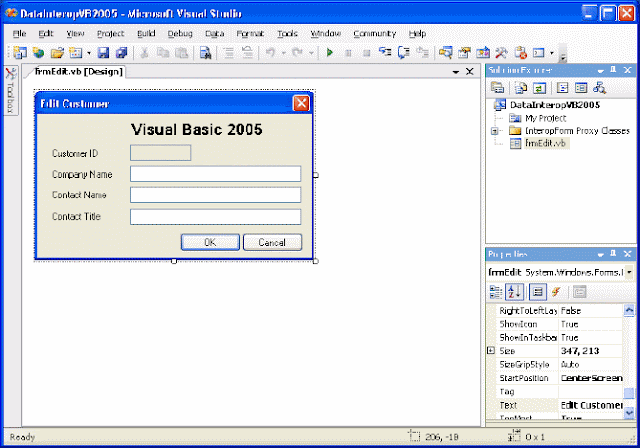Click the OK button on the form
The image size is (640, 448).
tap(210, 242)
